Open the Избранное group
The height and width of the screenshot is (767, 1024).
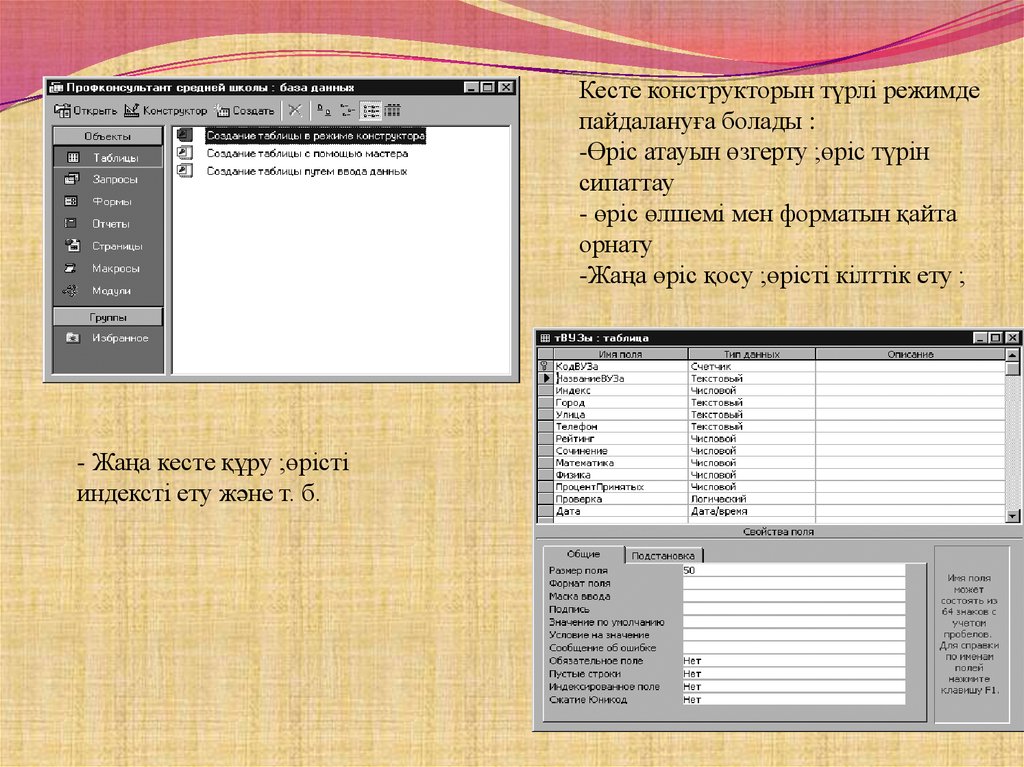tap(108, 338)
